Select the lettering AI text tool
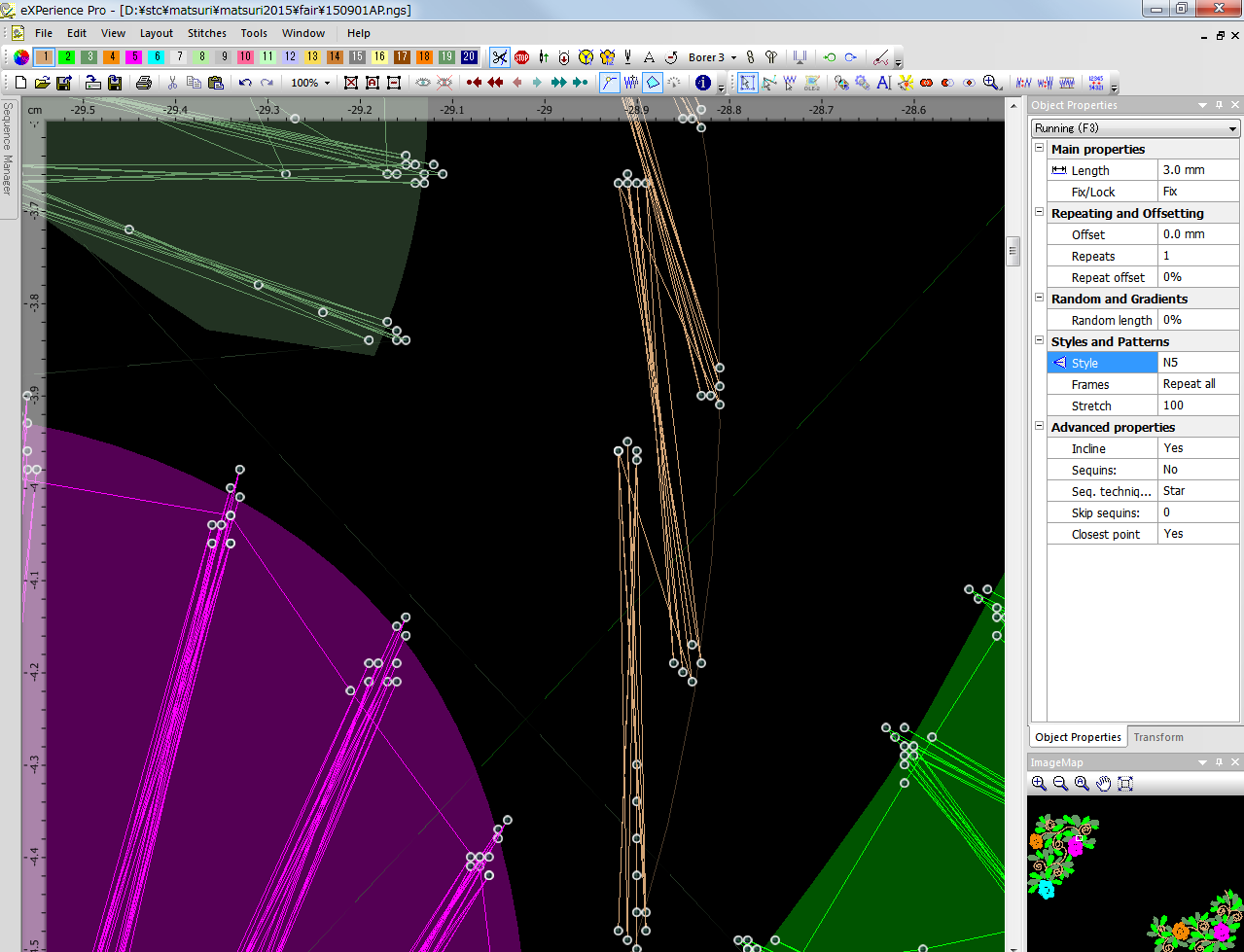The image size is (1244, 952). (884, 83)
